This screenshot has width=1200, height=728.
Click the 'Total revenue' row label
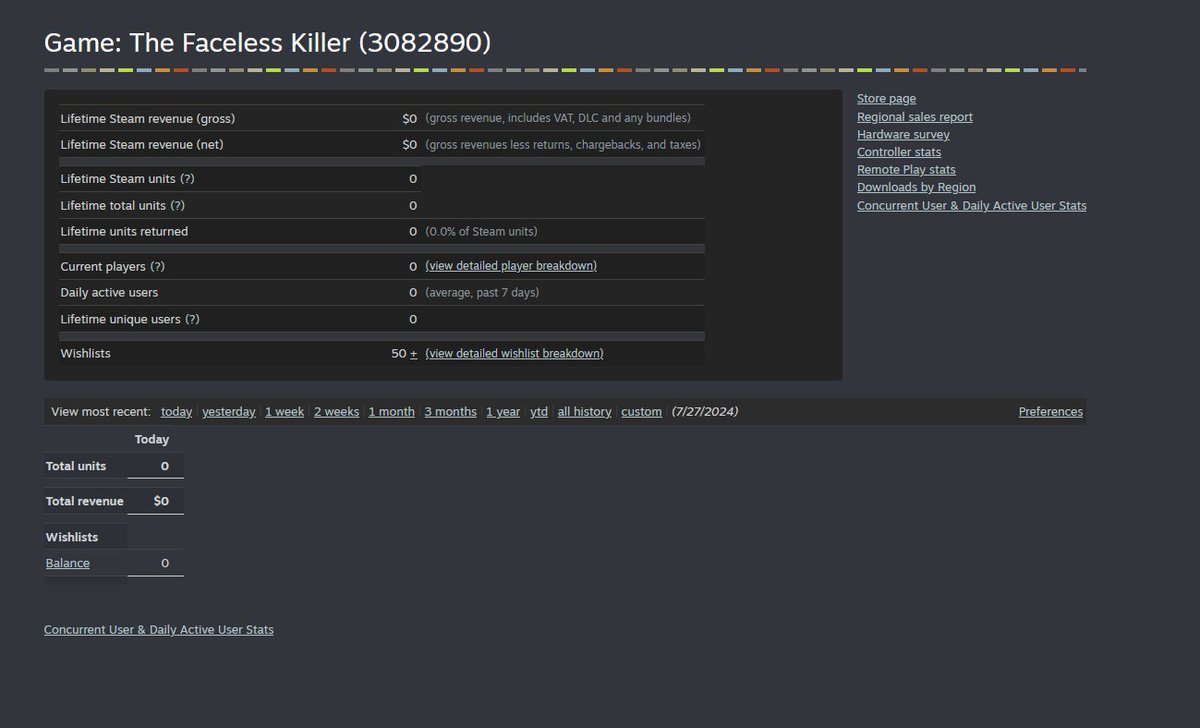[x=85, y=502]
